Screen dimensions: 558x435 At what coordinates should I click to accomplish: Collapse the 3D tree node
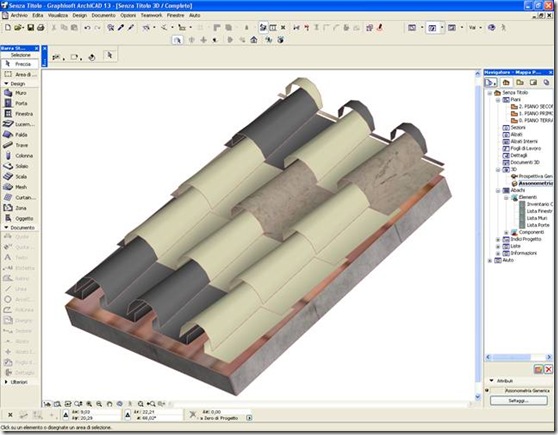tap(498, 170)
